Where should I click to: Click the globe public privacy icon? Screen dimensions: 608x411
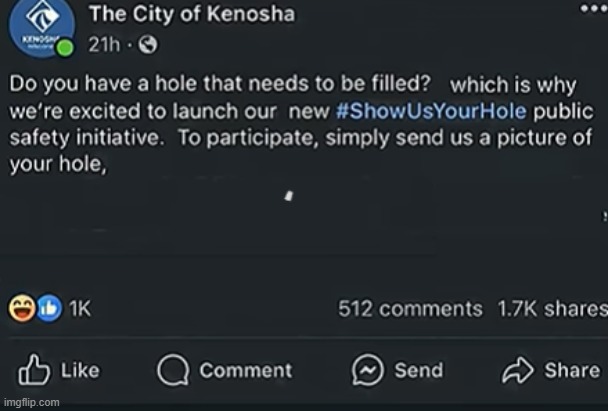tap(147, 45)
